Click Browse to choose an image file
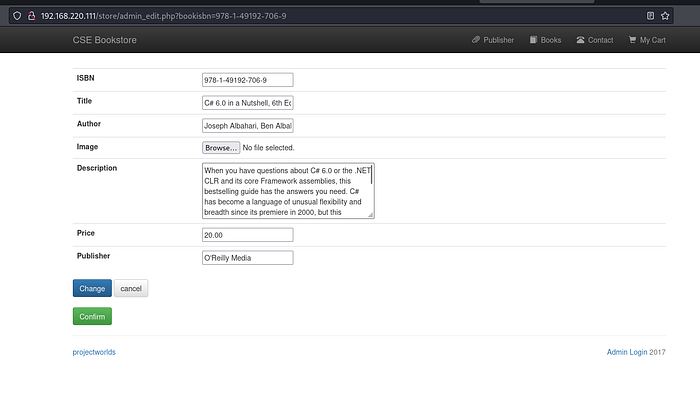The height and width of the screenshot is (400, 700). (x=220, y=148)
